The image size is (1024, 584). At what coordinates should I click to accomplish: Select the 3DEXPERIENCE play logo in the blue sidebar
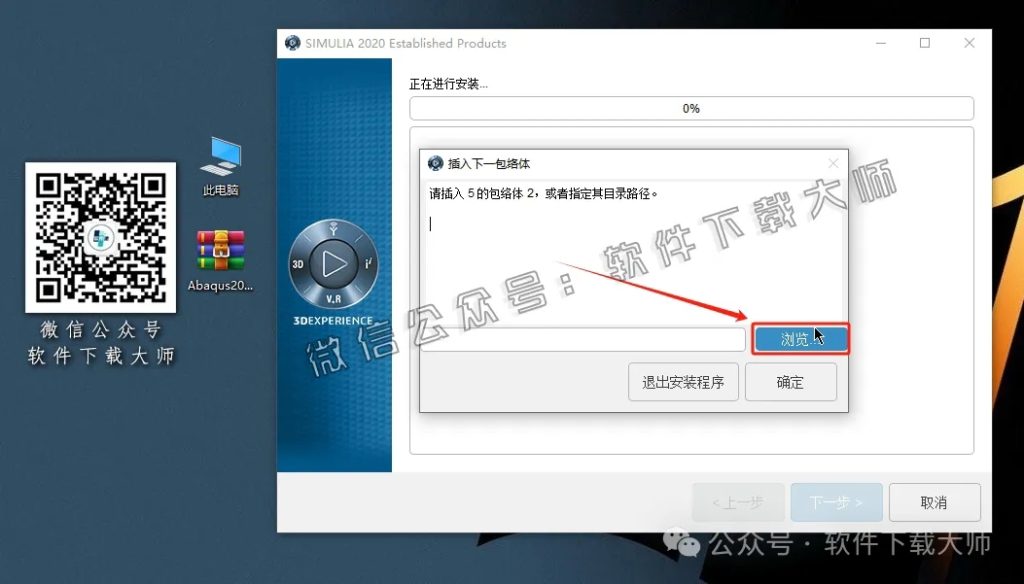pyautogui.click(x=333, y=265)
